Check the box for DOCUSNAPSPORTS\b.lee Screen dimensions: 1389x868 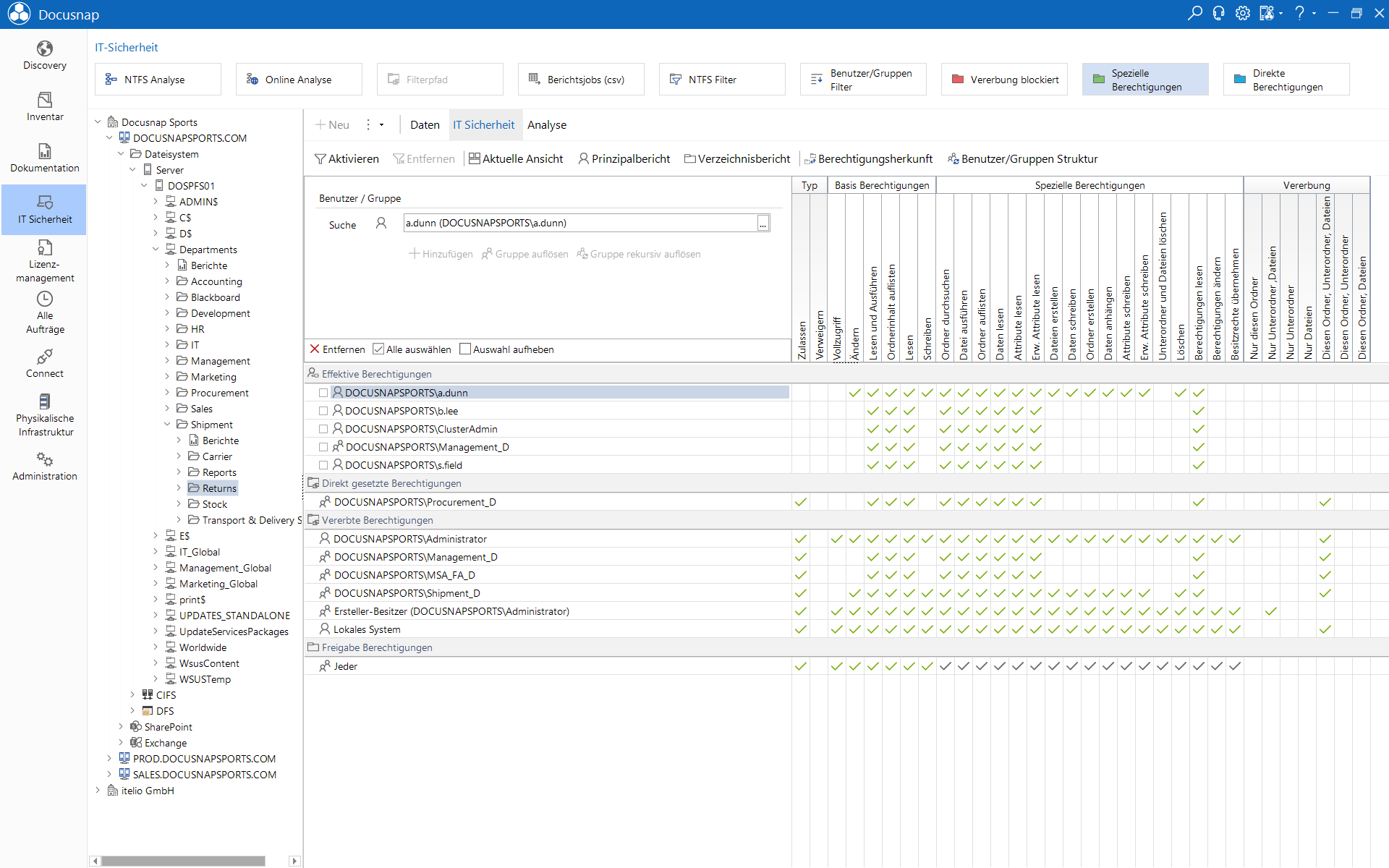[323, 411]
